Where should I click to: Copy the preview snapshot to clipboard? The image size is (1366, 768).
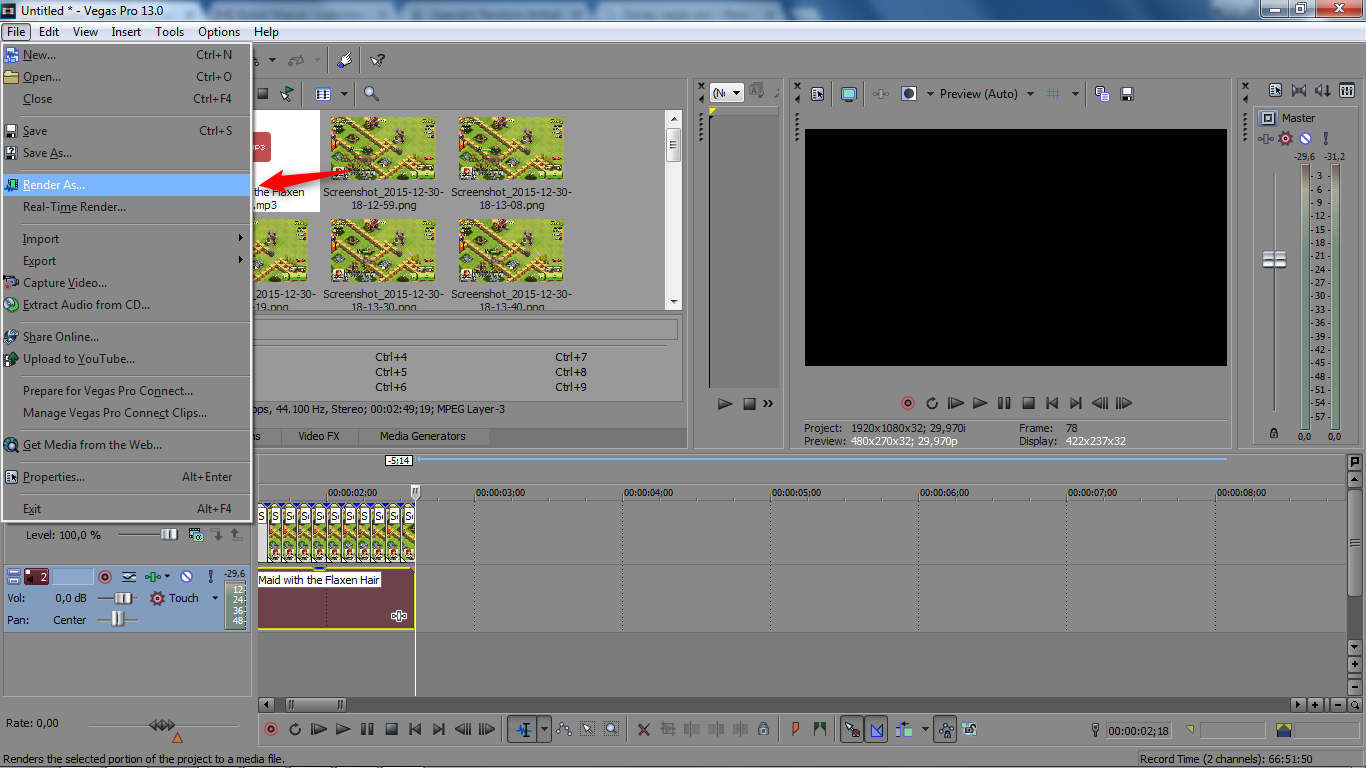pos(1102,94)
